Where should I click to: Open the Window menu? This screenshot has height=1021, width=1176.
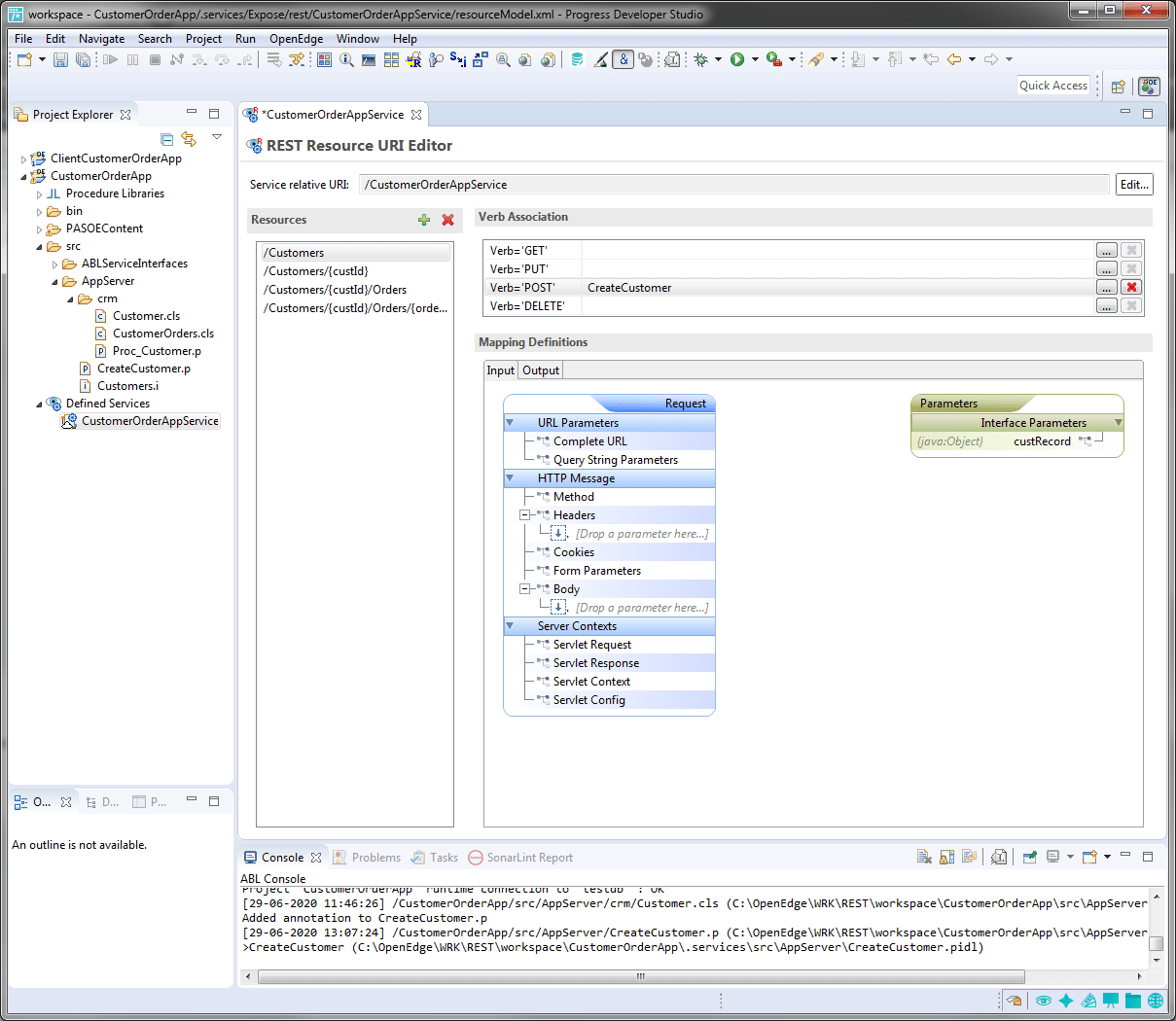point(358,39)
